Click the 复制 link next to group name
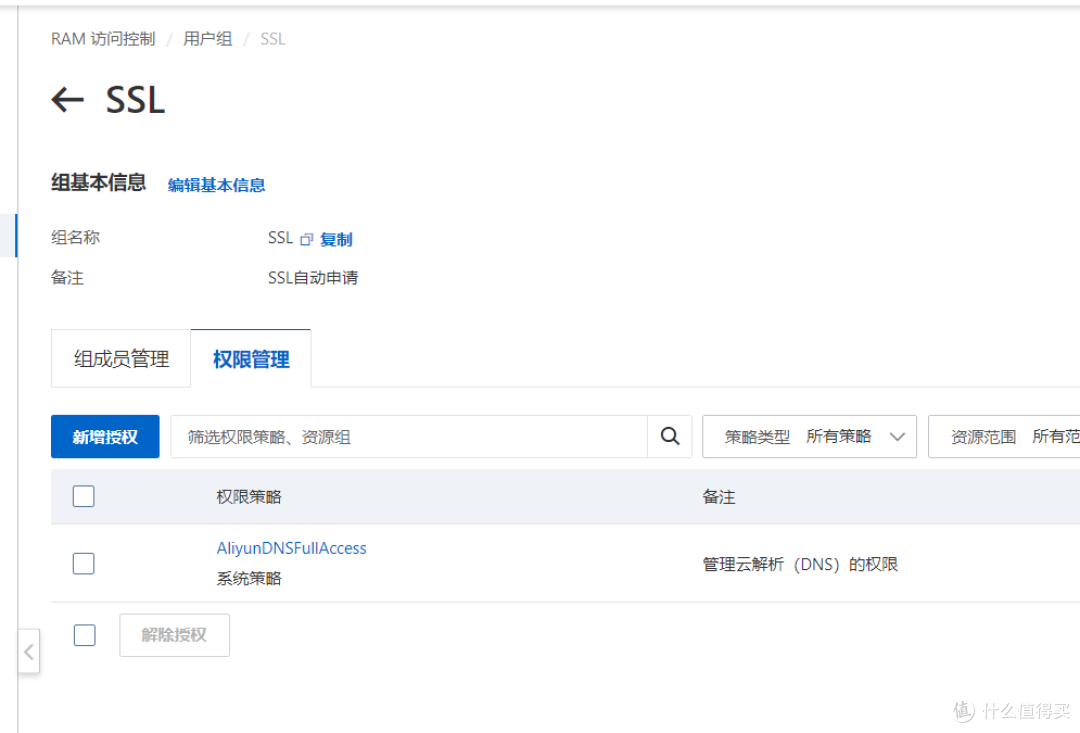 tap(336, 239)
